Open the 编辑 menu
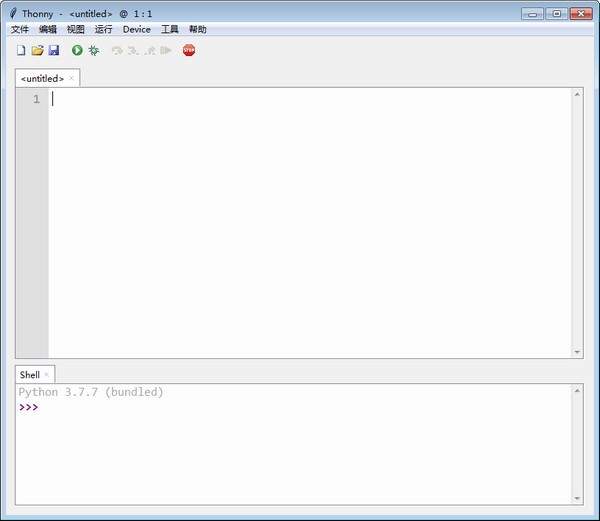Image resolution: width=600 pixels, height=521 pixels. (x=48, y=29)
